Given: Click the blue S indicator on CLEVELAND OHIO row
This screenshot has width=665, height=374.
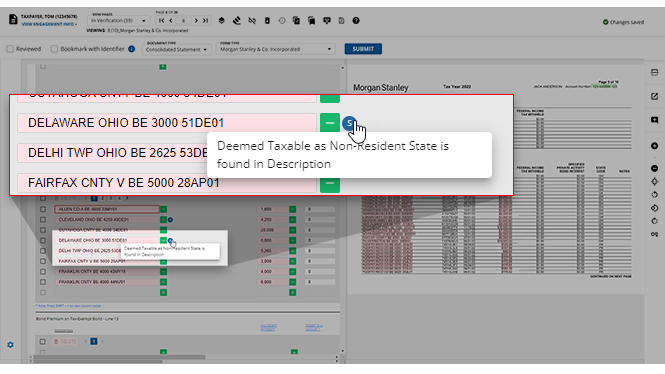Looking at the screenshot, I should (170, 220).
